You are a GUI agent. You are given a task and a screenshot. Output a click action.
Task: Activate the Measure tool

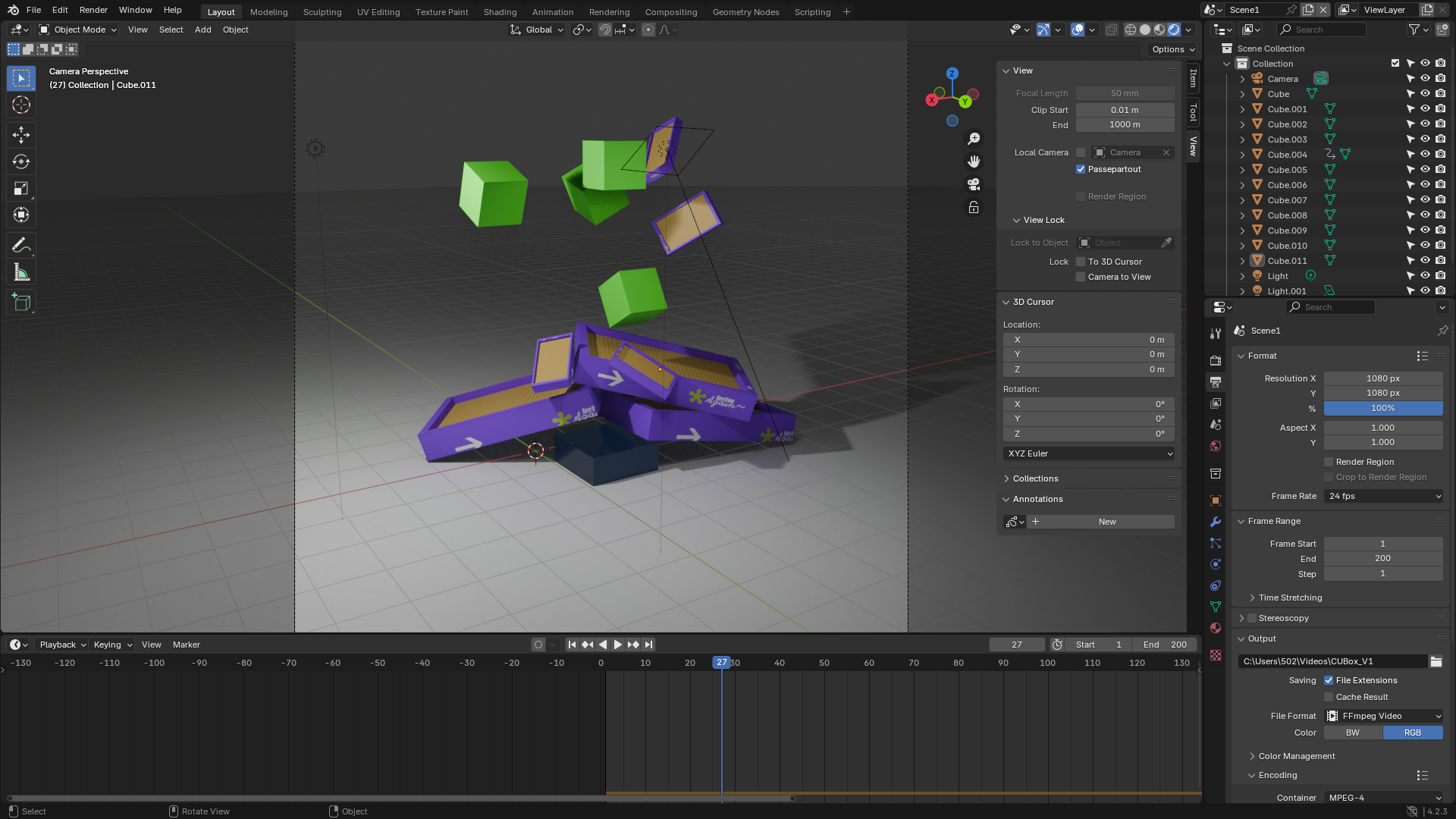(21, 273)
